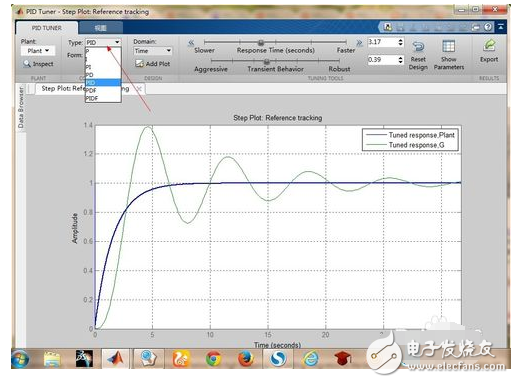Launch MATLAB from the taskbar
Viewport: 514px width, 383px height.
115,359
